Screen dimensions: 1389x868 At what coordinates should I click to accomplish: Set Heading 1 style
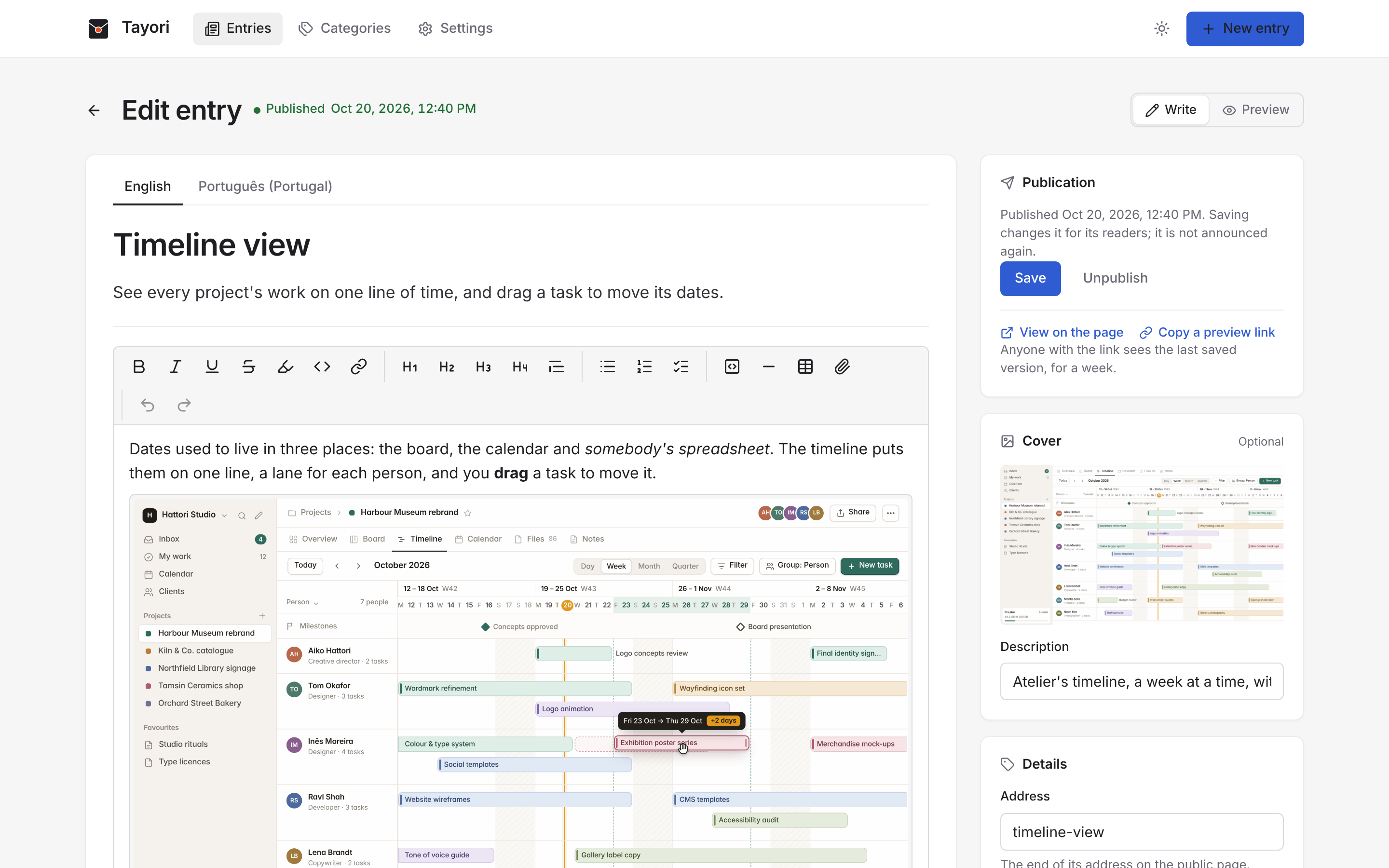410,366
